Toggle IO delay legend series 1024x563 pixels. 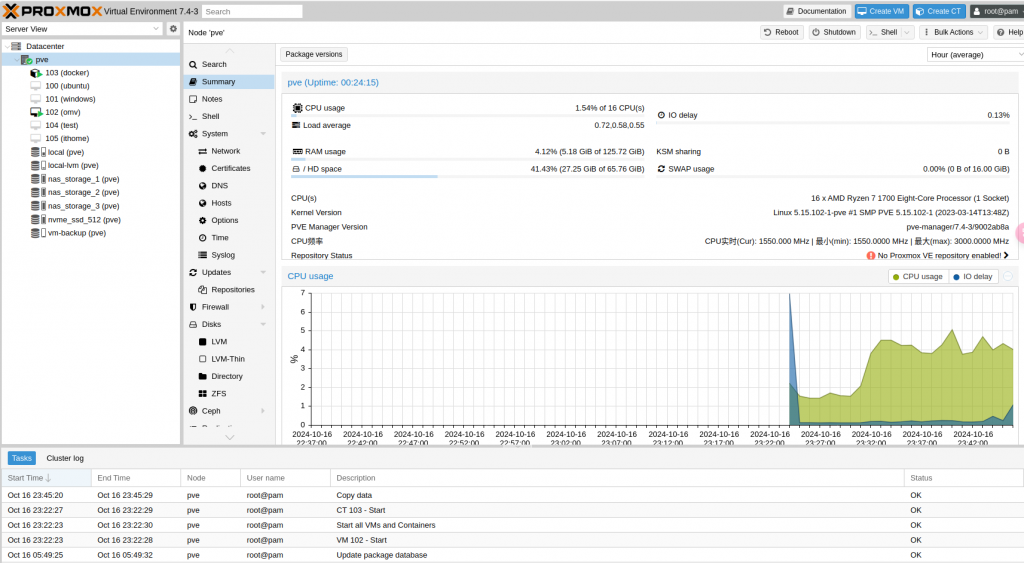pyautogui.click(x=972, y=277)
